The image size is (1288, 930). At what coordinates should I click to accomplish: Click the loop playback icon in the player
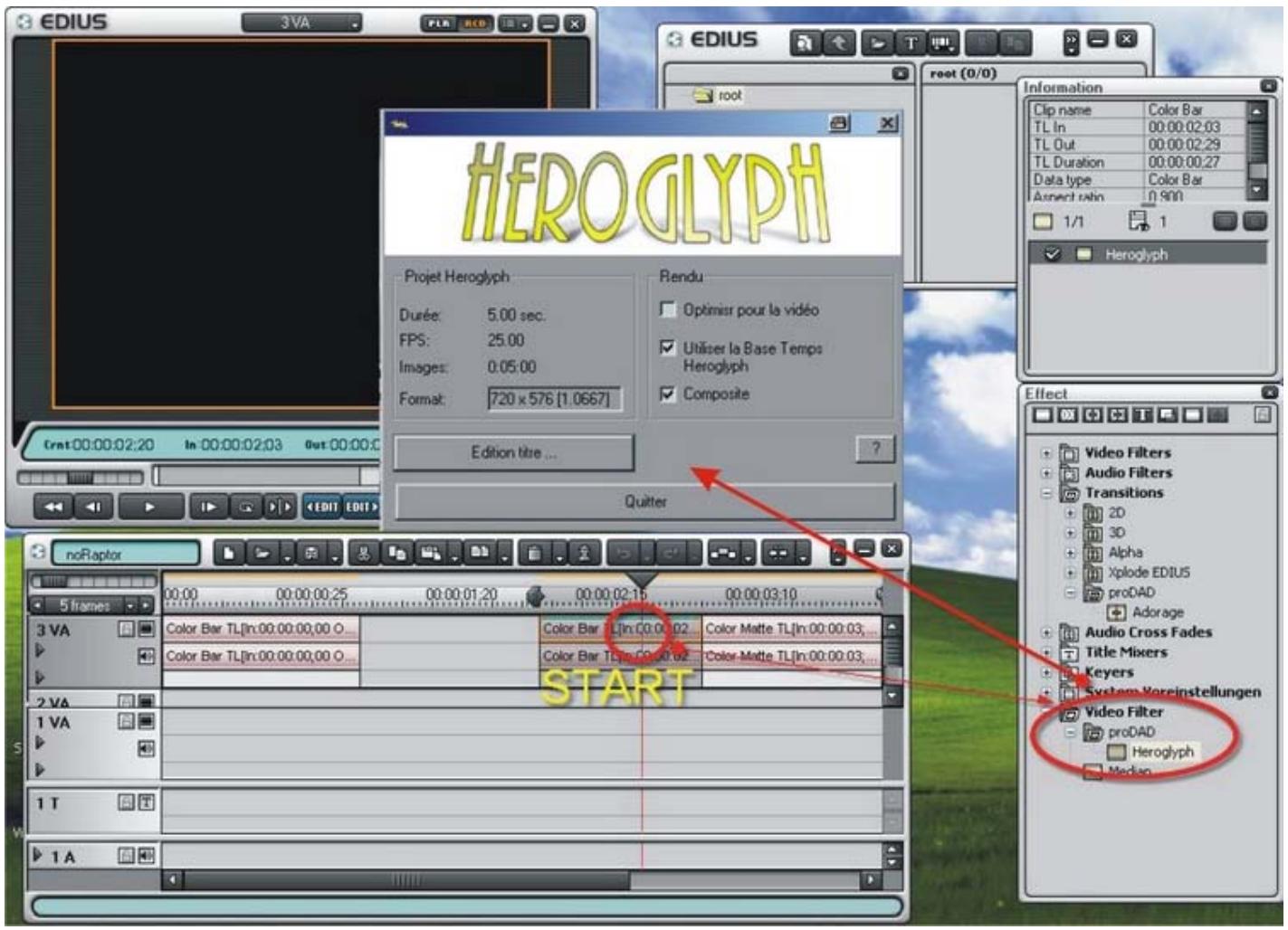(245, 507)
